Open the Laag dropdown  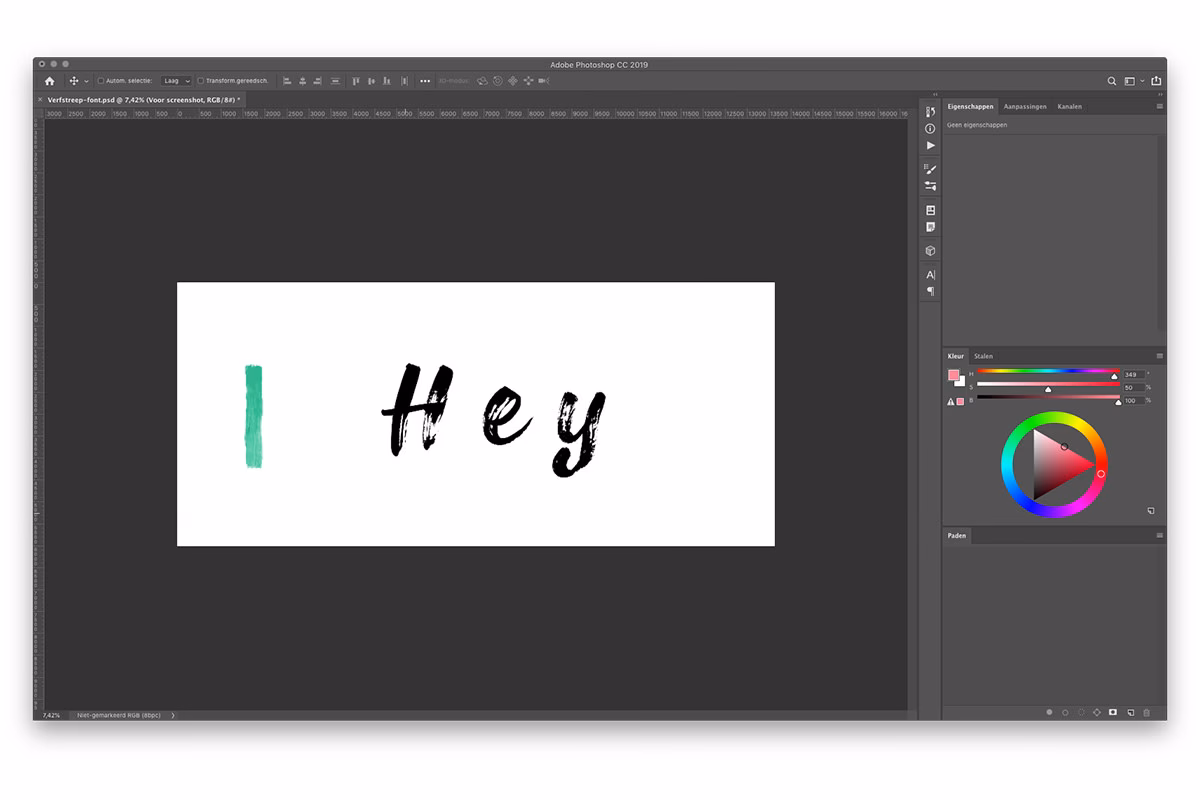[176, 81]
